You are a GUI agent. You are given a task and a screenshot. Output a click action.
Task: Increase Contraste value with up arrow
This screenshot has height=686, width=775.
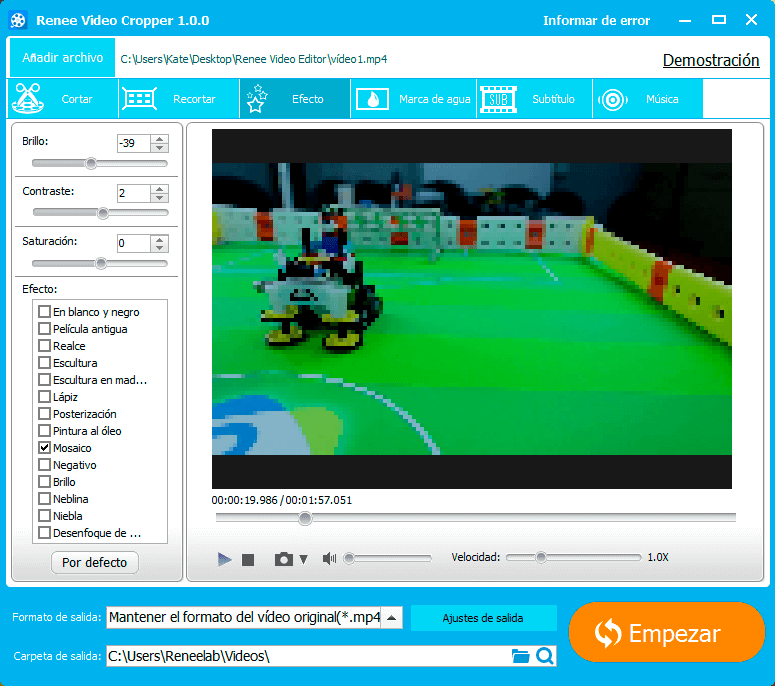[x=159, y=189]
